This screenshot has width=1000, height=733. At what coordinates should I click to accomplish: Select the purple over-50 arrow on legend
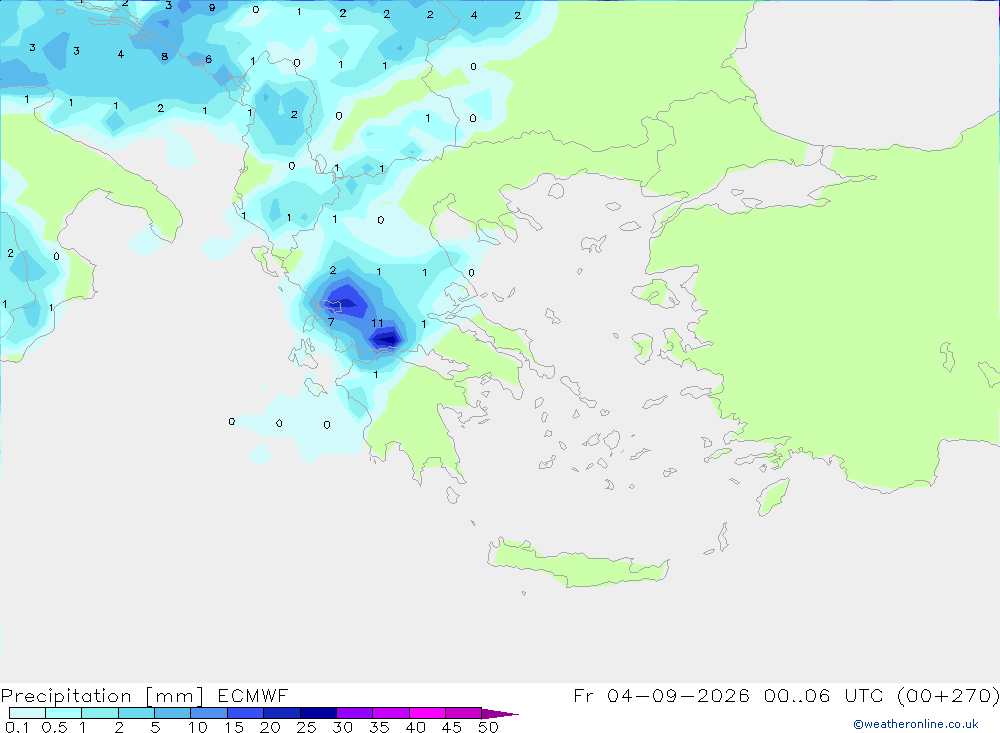tap(499, 714)
